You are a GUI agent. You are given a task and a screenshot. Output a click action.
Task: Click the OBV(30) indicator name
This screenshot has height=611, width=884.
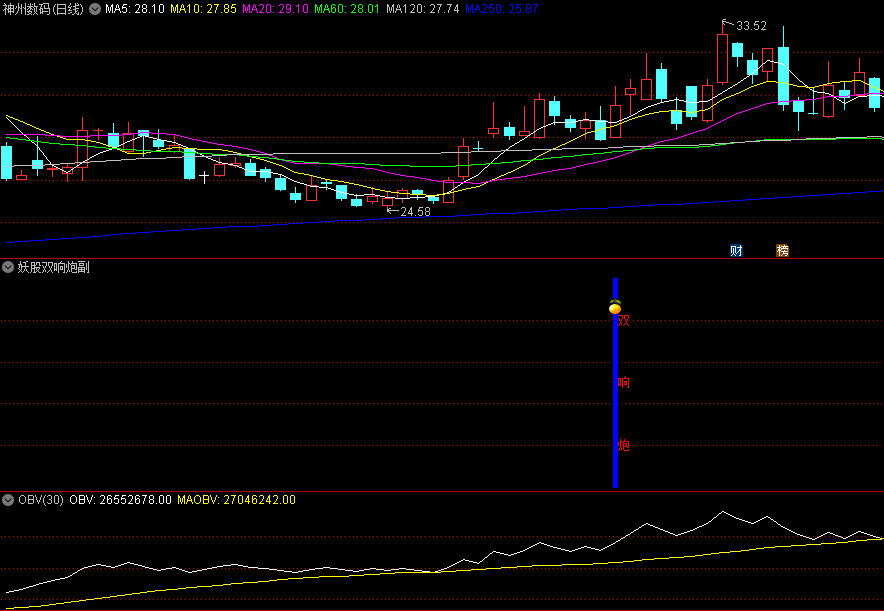point(41,500)
